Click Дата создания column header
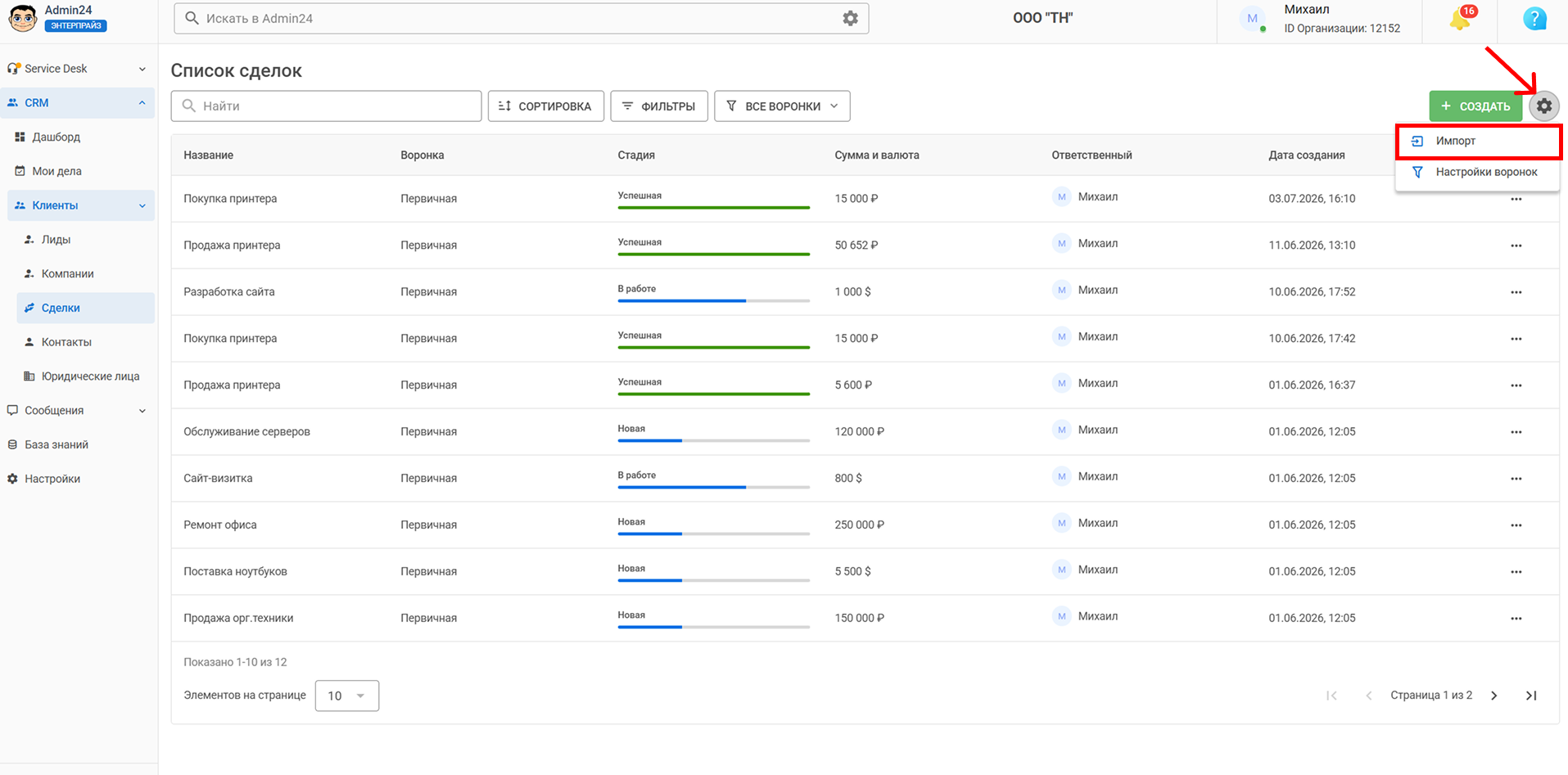Viewport: 1568px width, 775px height. click(x=1307, y=155)
